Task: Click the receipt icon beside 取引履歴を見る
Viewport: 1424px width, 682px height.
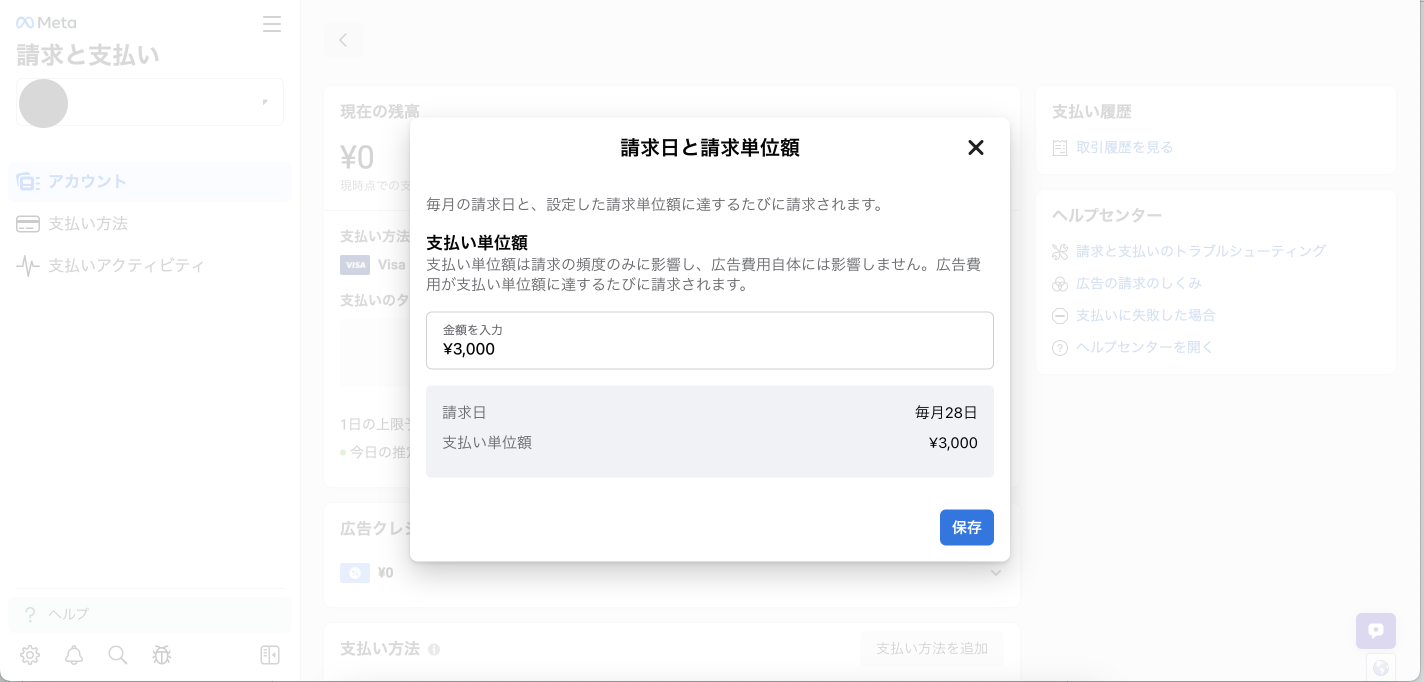Action: [1060, 148]
